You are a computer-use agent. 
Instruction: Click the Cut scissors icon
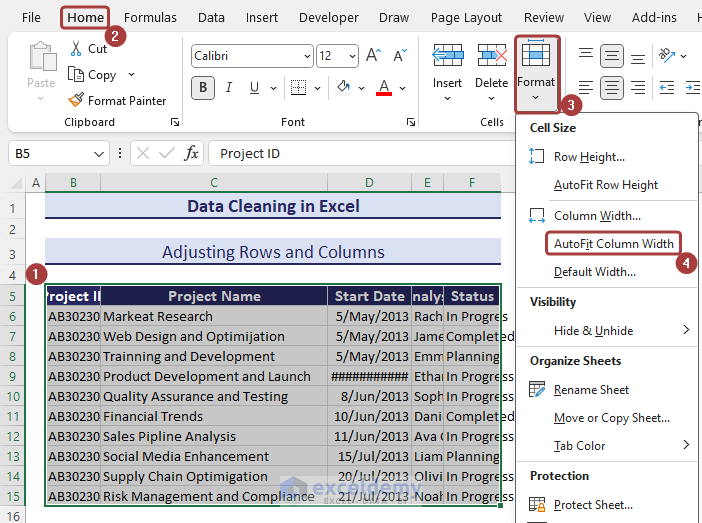tap(76, 48)
